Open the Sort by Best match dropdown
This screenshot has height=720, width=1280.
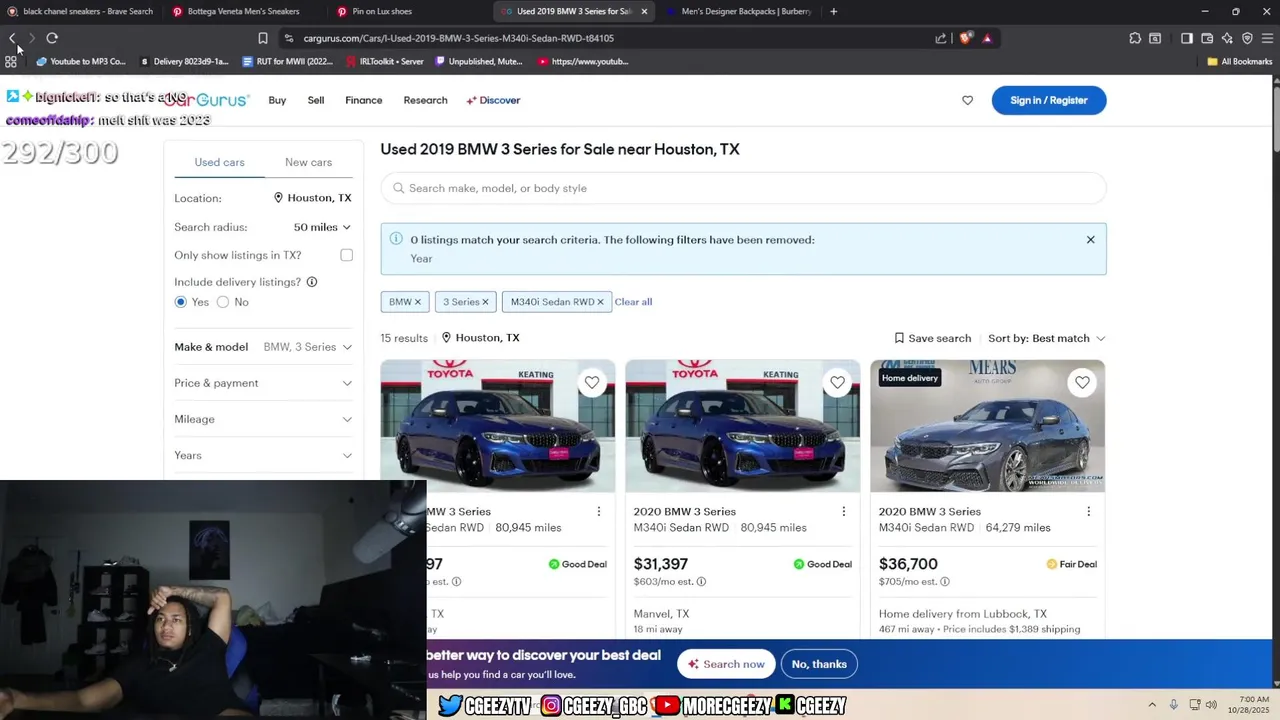click(x=1046, y=338)
